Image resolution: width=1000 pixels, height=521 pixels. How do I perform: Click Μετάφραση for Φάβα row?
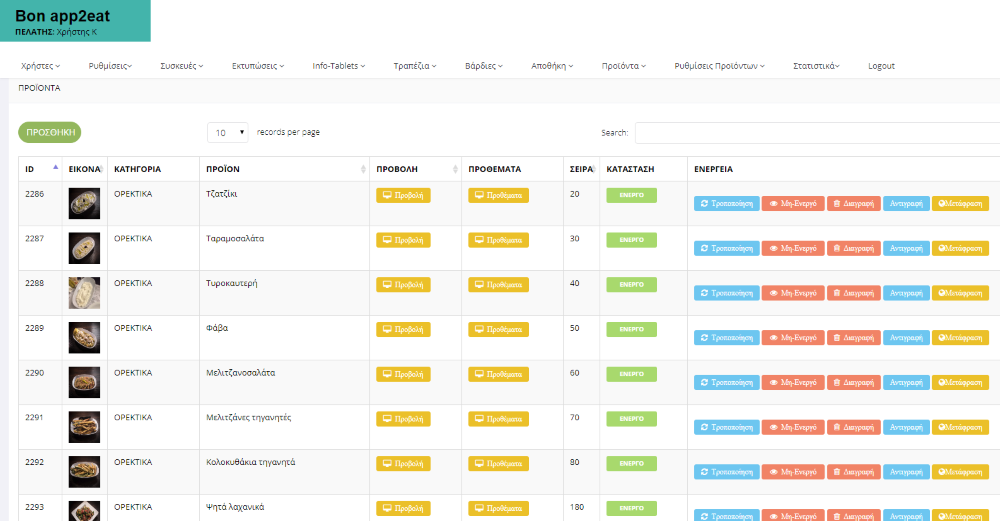(960, 337)
